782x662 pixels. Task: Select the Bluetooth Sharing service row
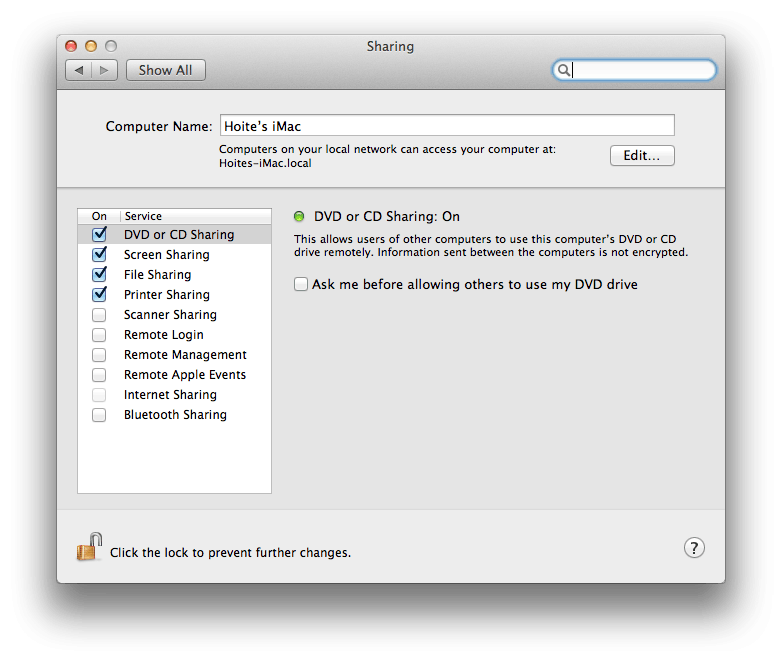pyautogui.click(x=175, y=415)
